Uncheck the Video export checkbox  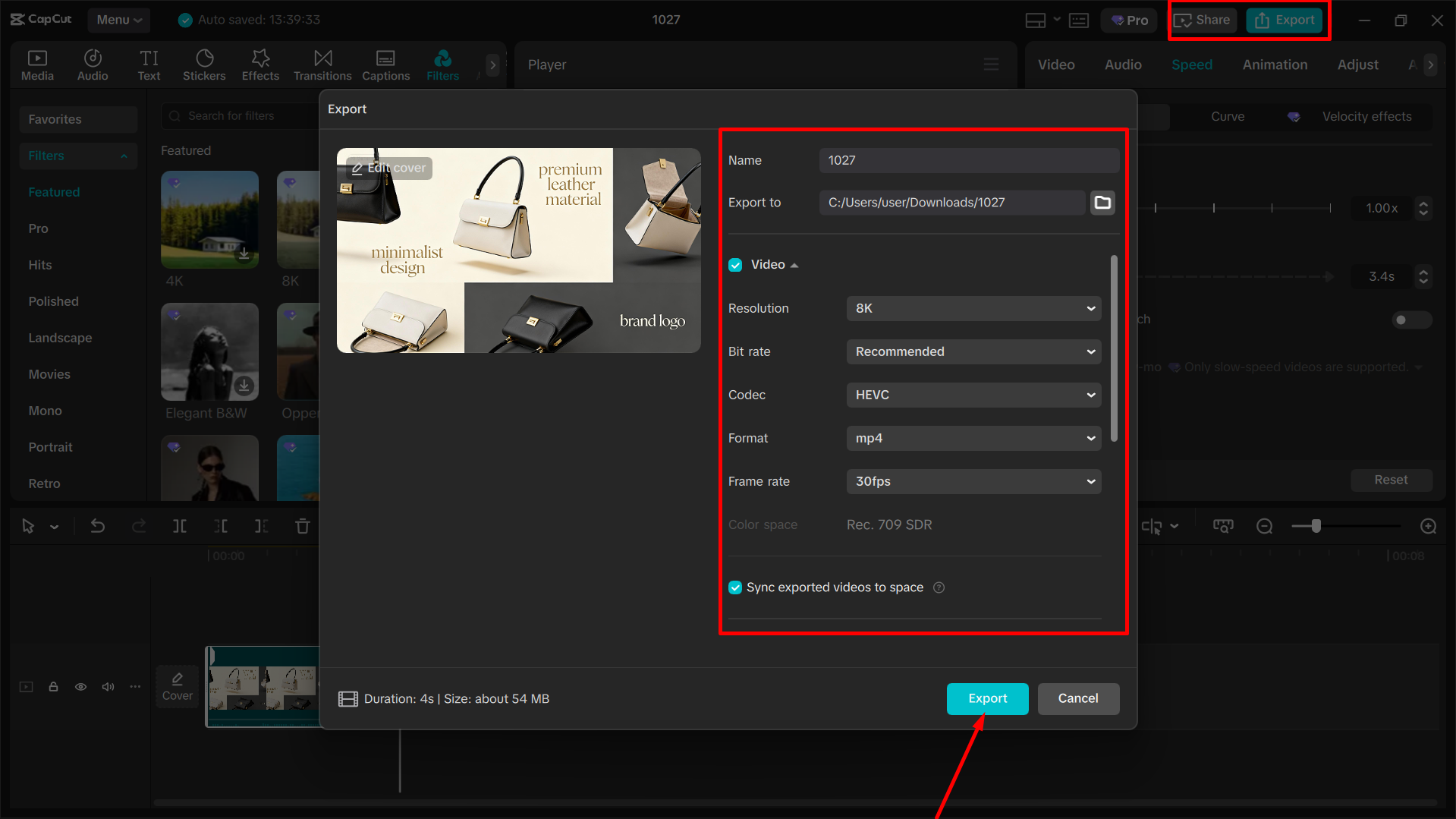click(734, 264)
